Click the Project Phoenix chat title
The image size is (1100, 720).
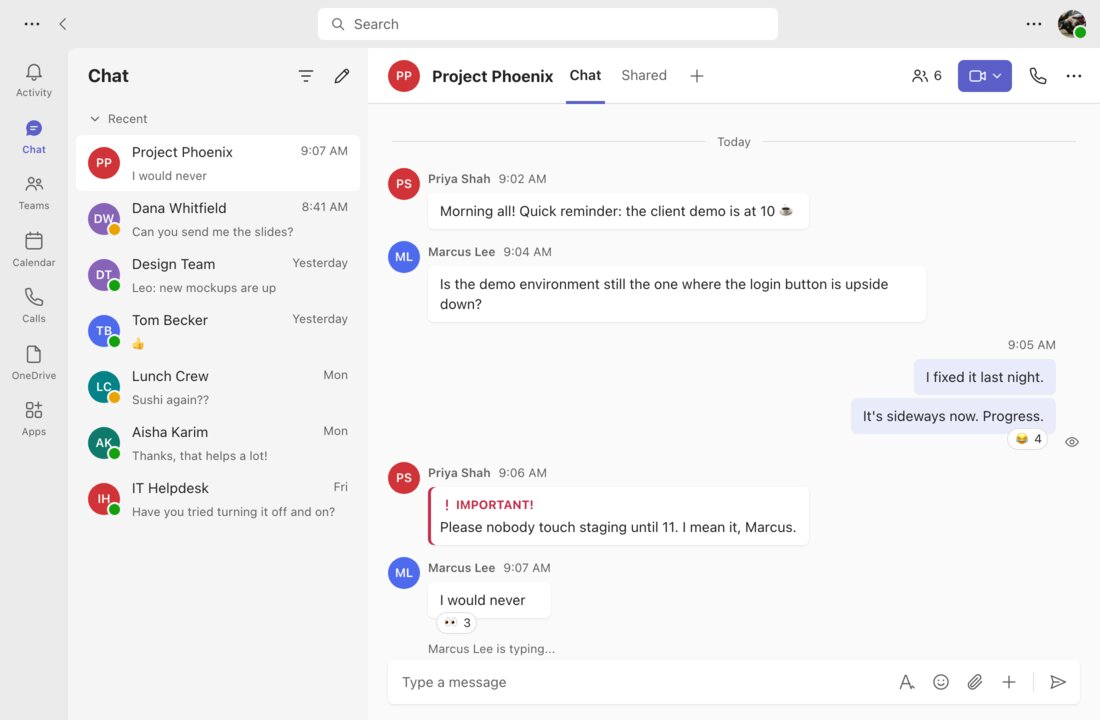pos(492,76)
